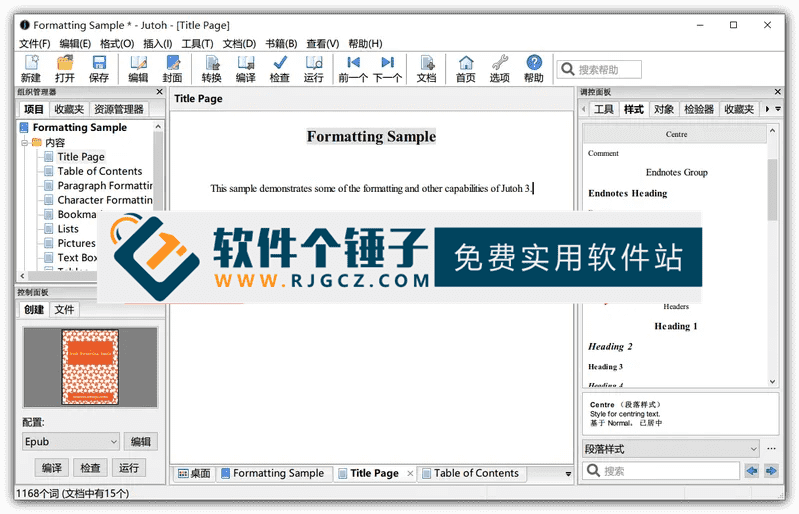Open the 文件(F) menu
Screen dimensions: 799x514
coord(35,44)
